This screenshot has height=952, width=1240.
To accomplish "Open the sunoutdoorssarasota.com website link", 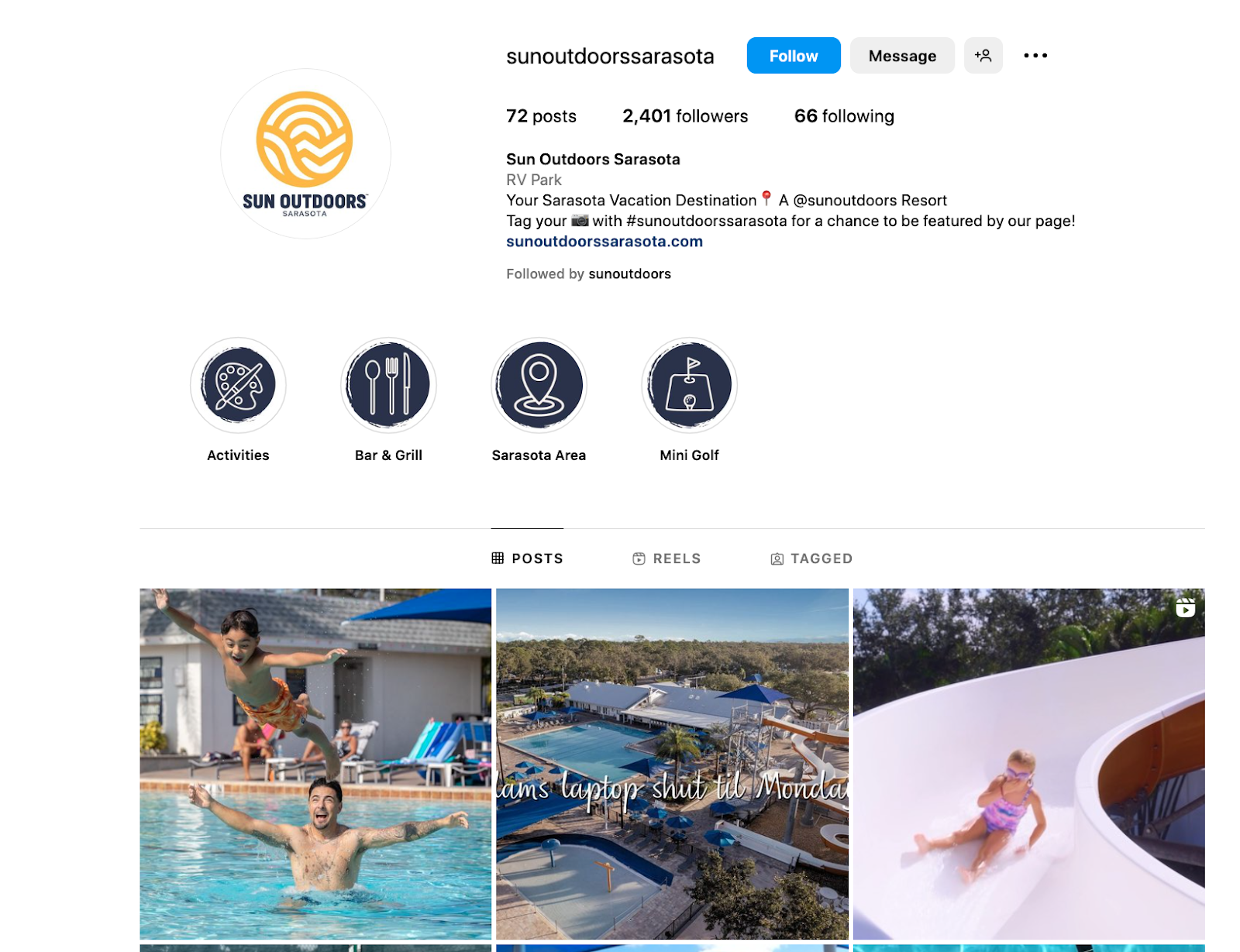I will point(604,242).
